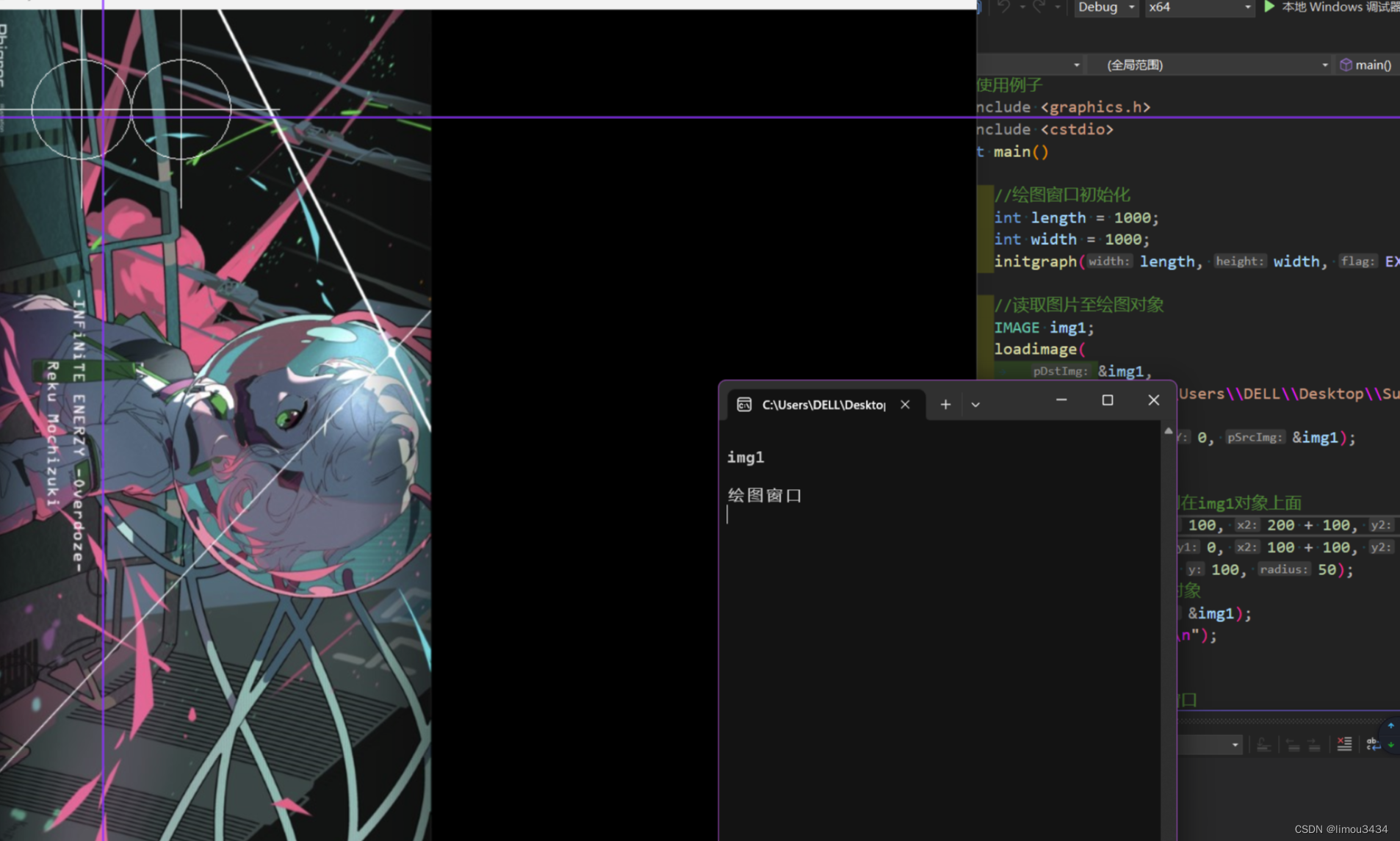This screenshot has width=1400, height=841.
Task: Click the green Start Debugging play icon
Action: pos(1269,7)
